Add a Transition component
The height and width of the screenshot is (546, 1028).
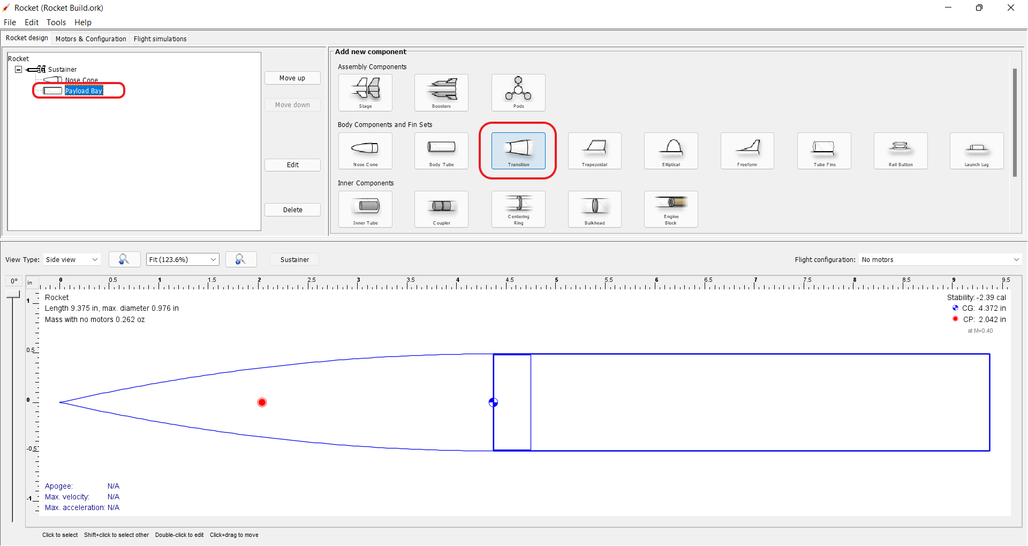pos(518,151)
